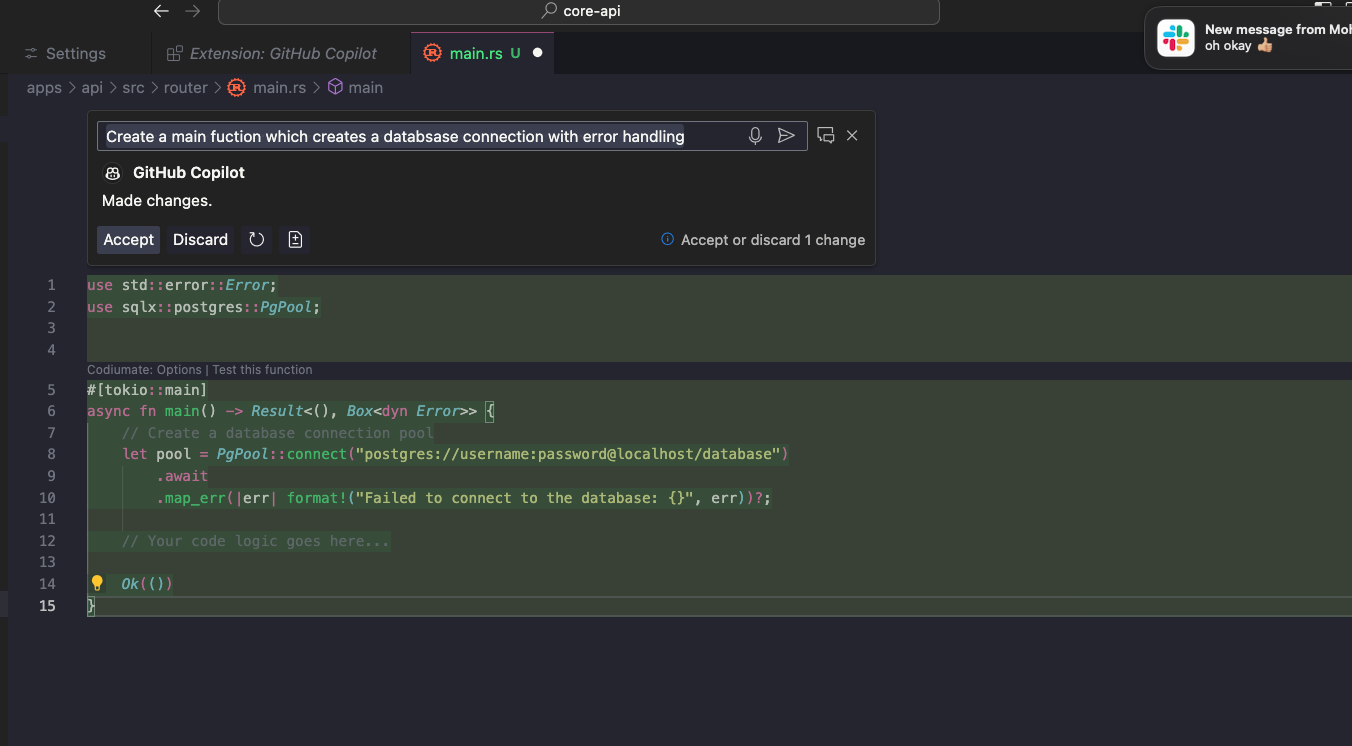Click the apps breadcrumb segment

pos(44,88)
